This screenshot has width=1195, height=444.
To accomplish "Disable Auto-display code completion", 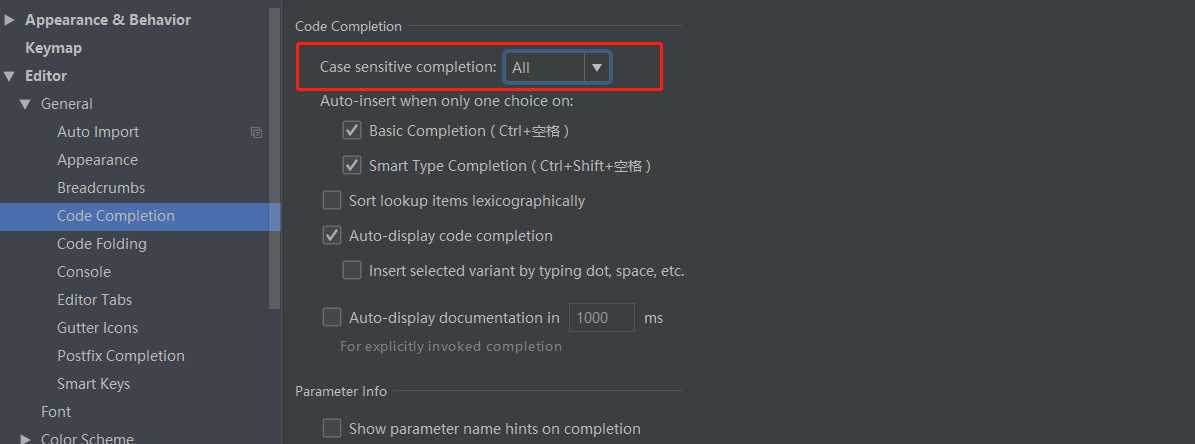I will click(x=332, y=236).
